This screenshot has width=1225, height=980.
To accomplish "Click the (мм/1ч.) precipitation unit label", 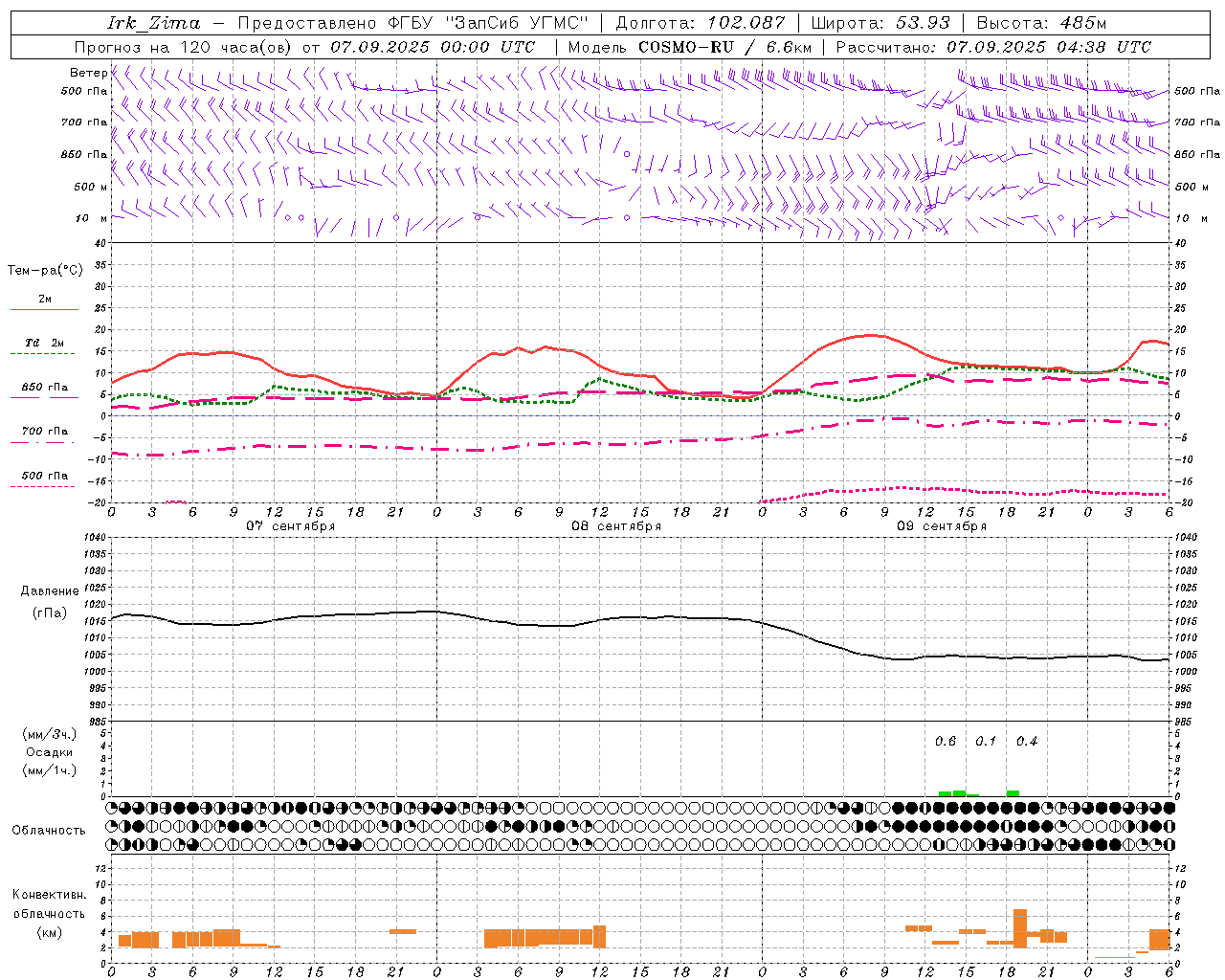I will tap(49, 770).
